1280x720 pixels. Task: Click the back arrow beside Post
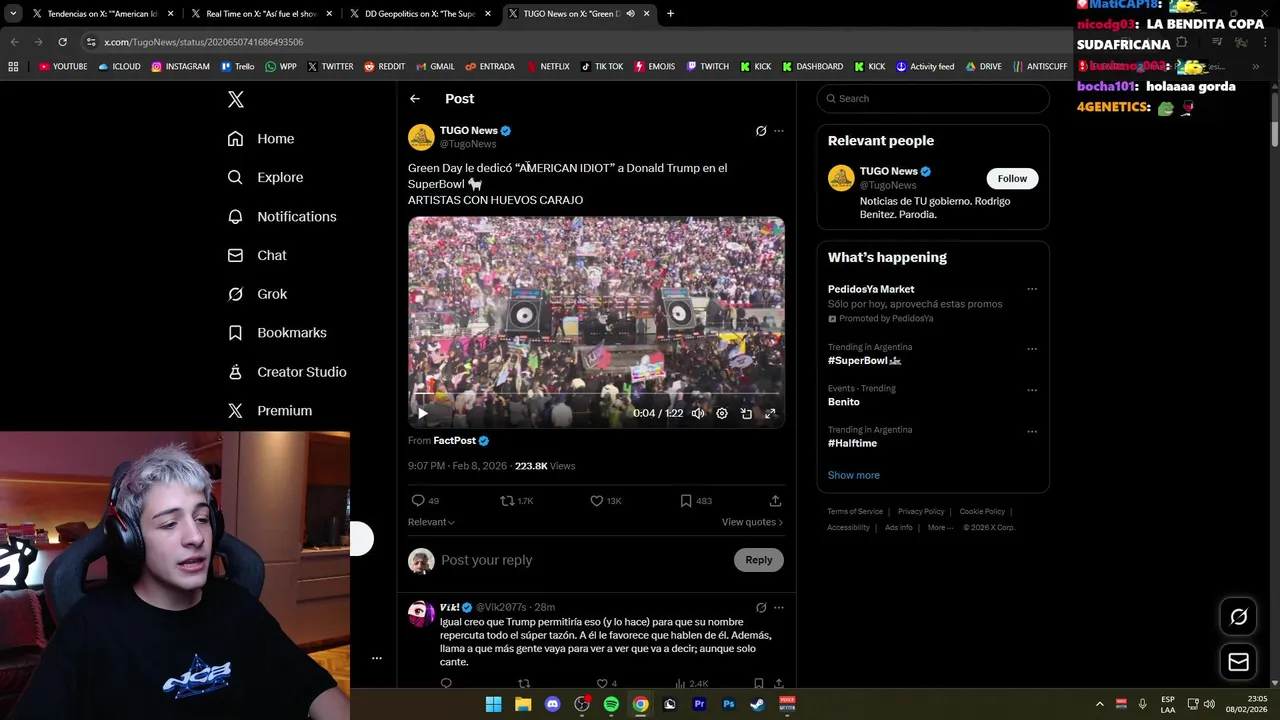415,99
